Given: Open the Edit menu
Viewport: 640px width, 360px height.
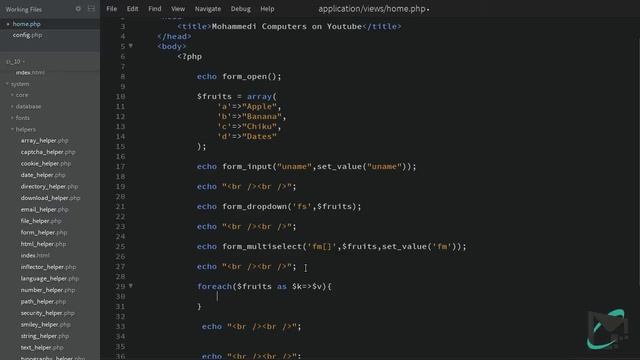Looking at the screenshot, I should (132, 9).
